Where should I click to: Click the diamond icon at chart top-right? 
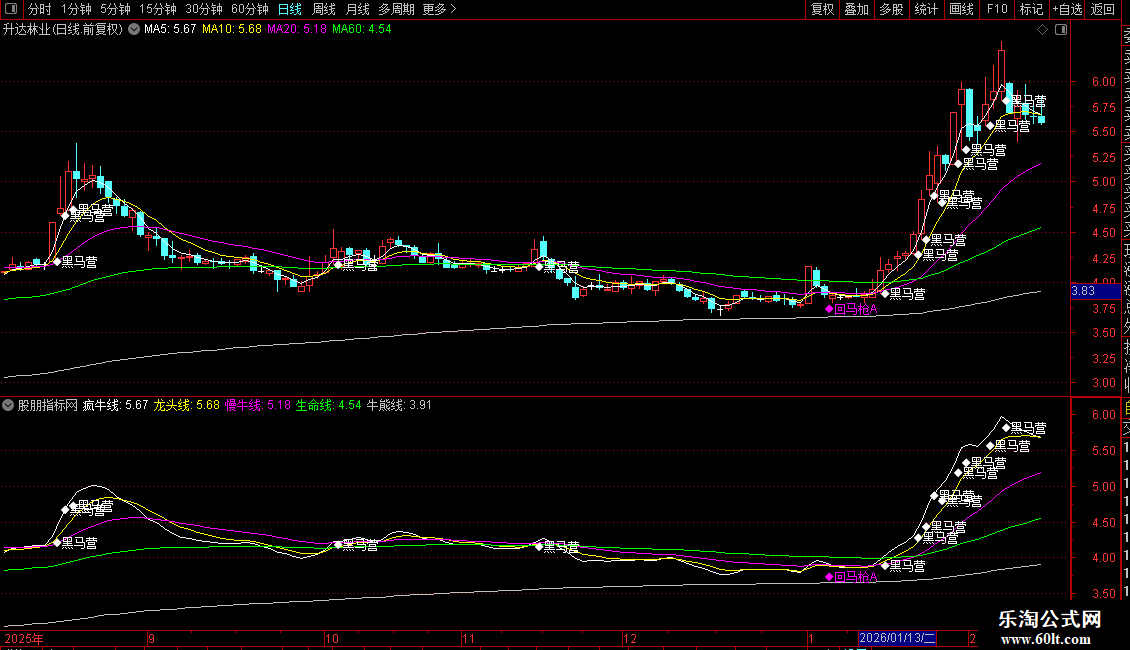coord(1044,30)
